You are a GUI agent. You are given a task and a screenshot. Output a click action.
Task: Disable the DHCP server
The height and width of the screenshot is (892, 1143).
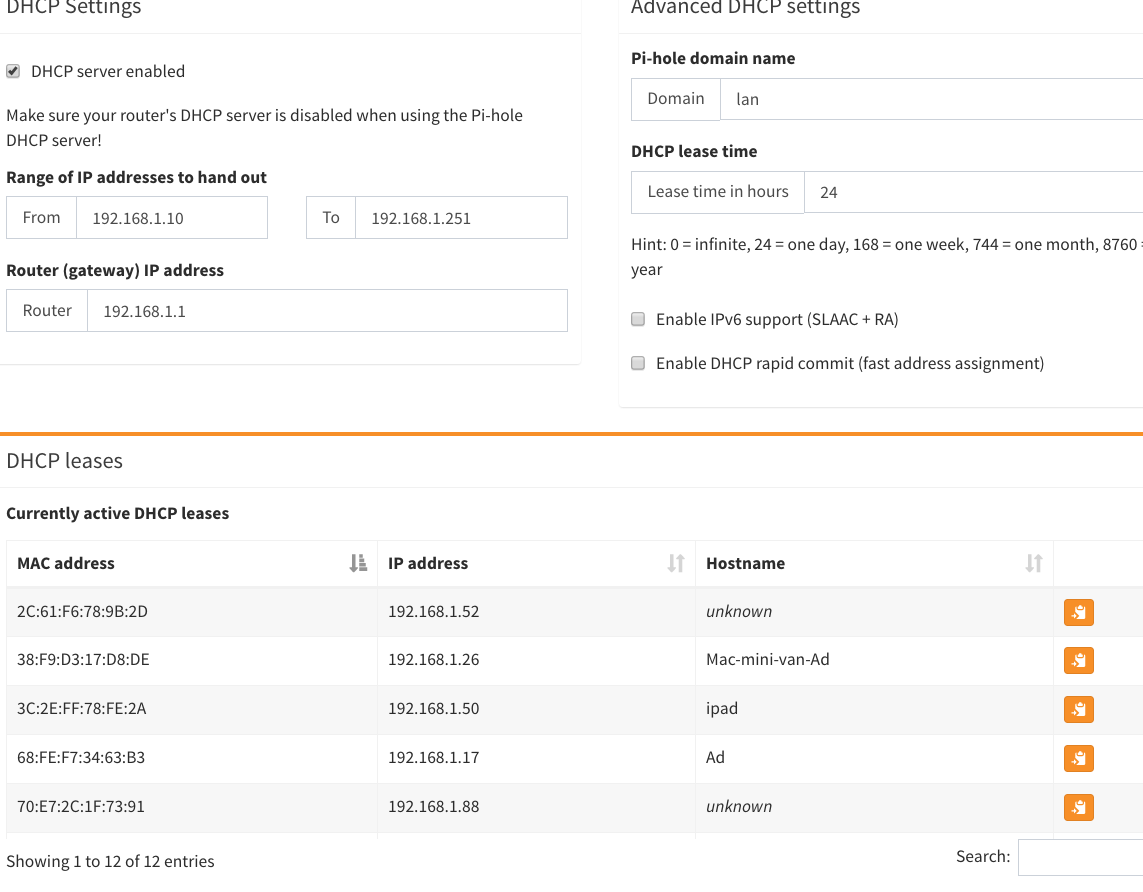pos(13,70)
